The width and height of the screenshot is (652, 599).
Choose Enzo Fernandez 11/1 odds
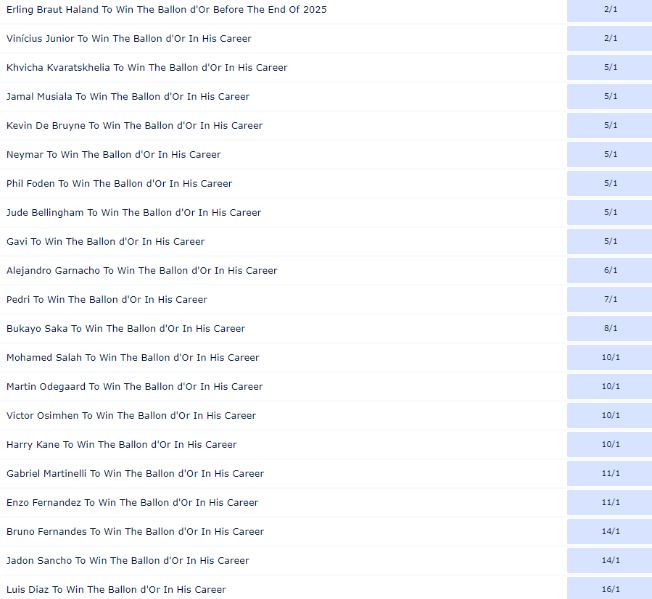coord(610,502)
